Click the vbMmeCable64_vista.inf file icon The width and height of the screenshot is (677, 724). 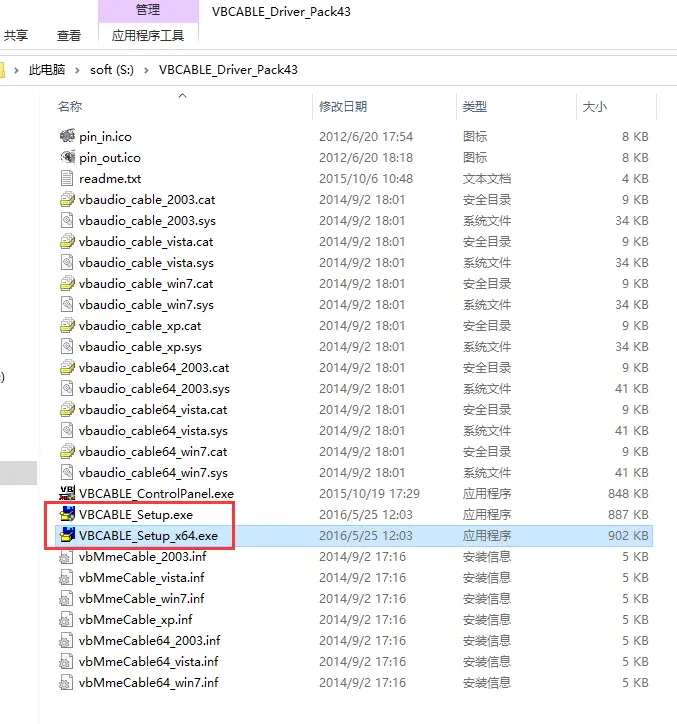66,662
